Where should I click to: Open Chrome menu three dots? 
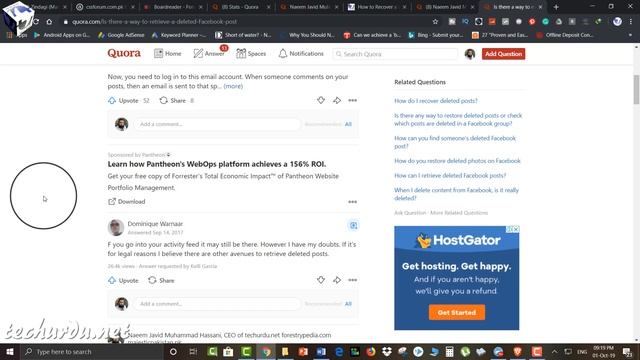coord(631,22)
